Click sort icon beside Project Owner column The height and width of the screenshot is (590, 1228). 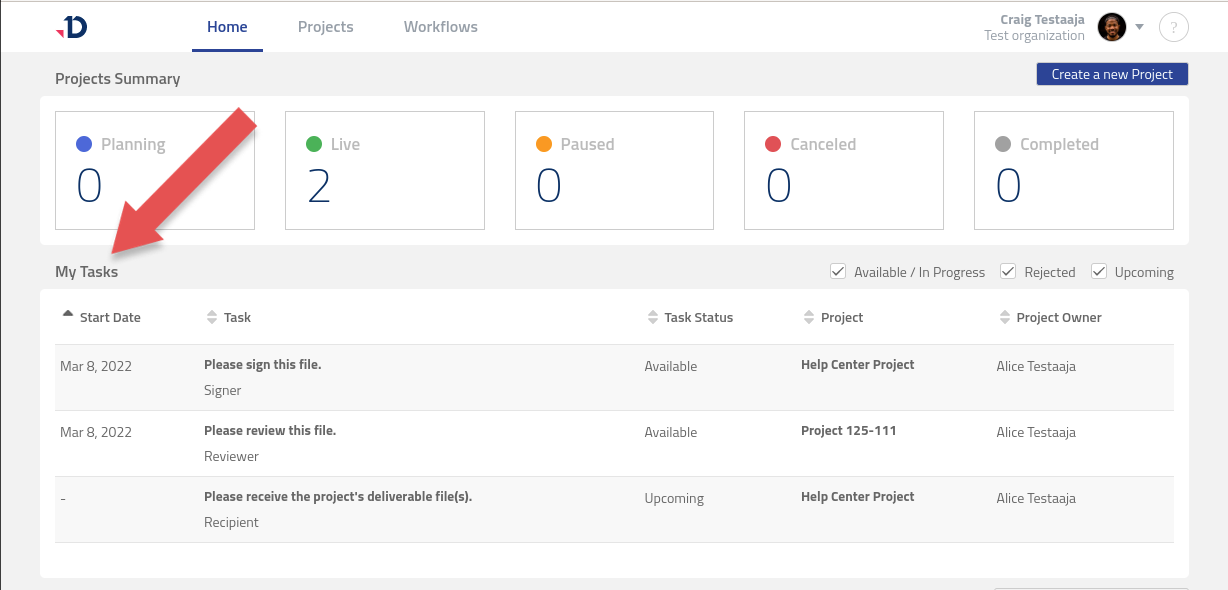coord(1004,317)
